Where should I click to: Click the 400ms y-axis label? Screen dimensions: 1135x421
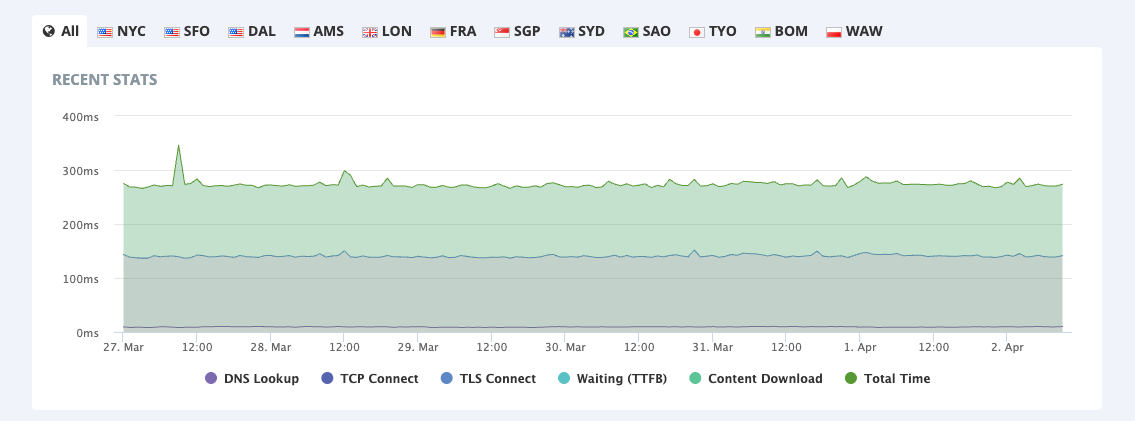tap(80, 116)
